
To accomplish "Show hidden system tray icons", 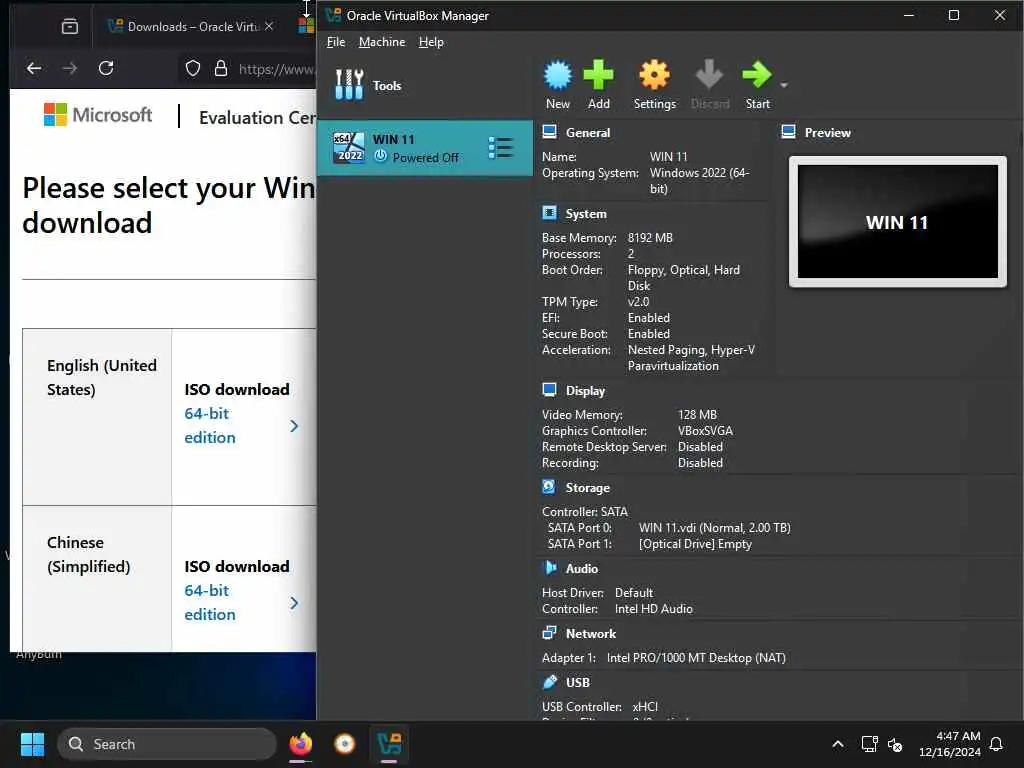I will click(838, 744).
